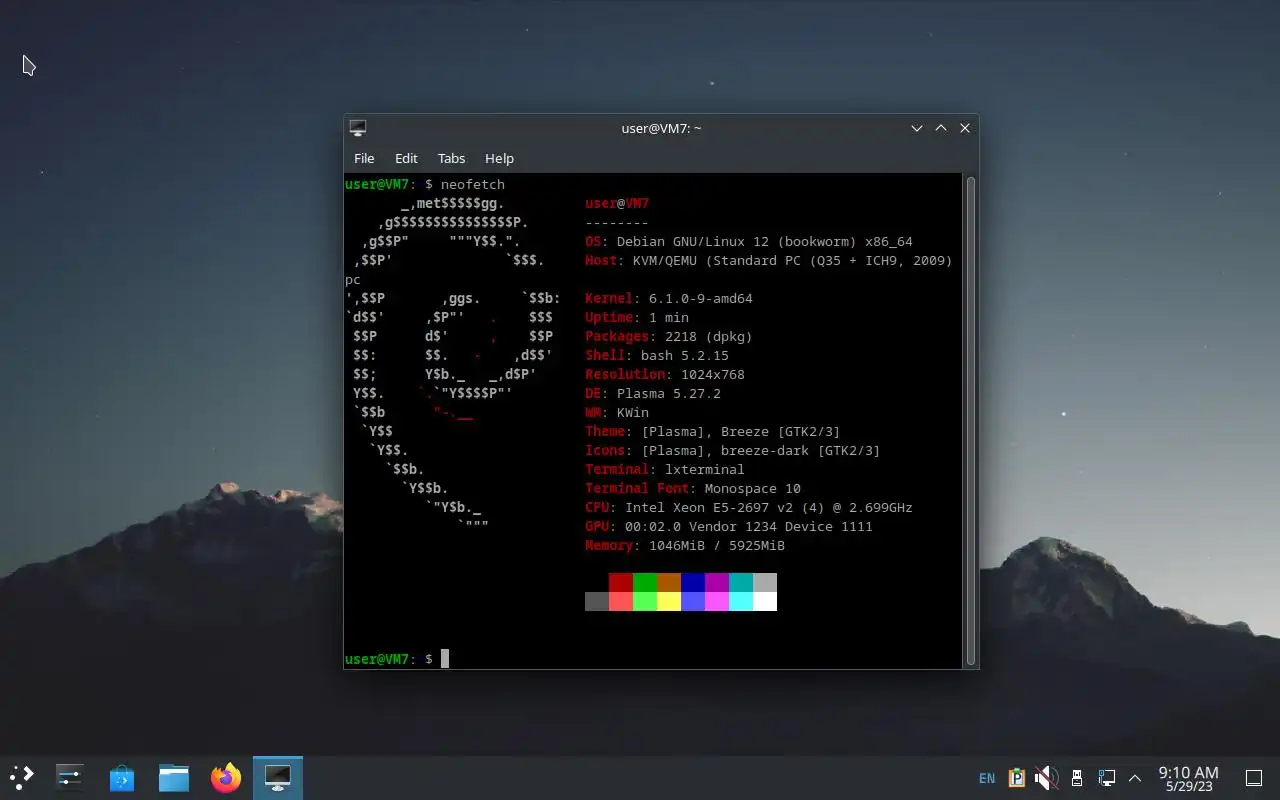This screenshot has height=800, width=1280.
Task: Click the 'Uptime: 1 min' line
Action: coord(637,317)
